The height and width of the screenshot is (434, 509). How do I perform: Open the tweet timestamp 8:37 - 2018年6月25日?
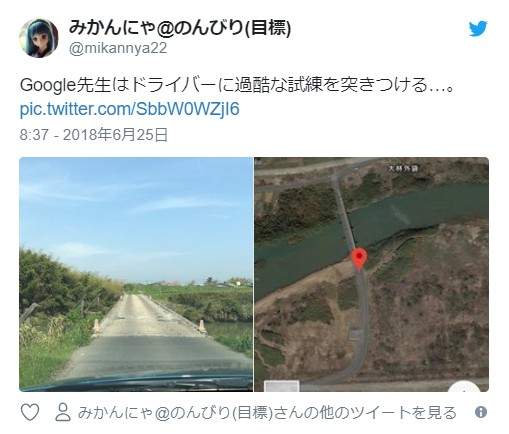point(93,135)
